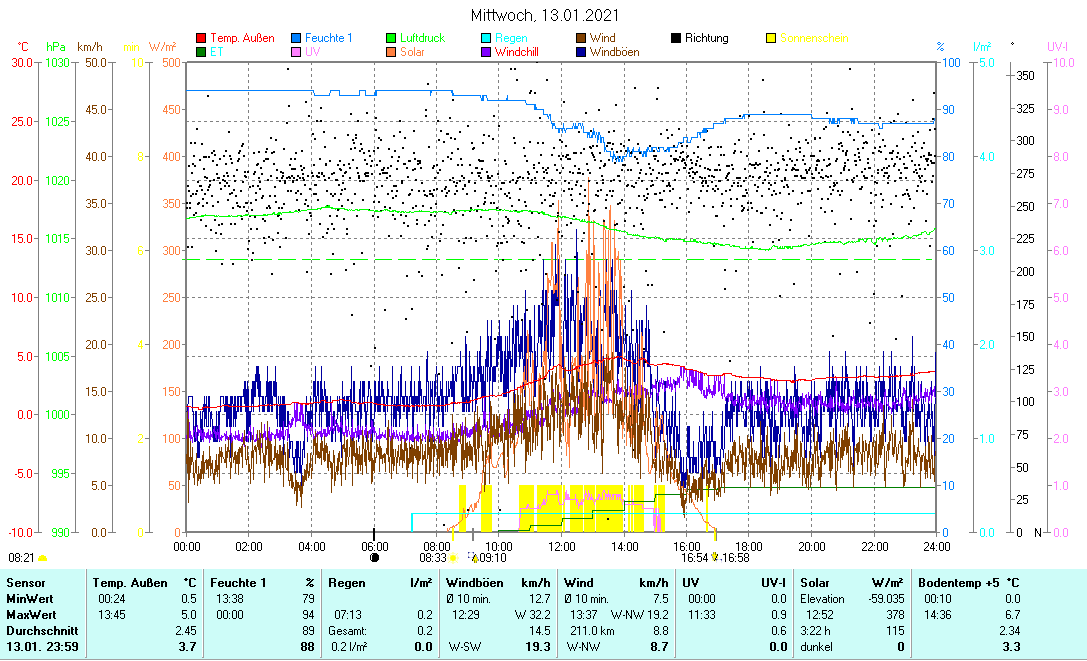1087x661 pixels.
Task: Click the green Luftdruck legend square
Action: pyautogui.click(x=391, y=38)
